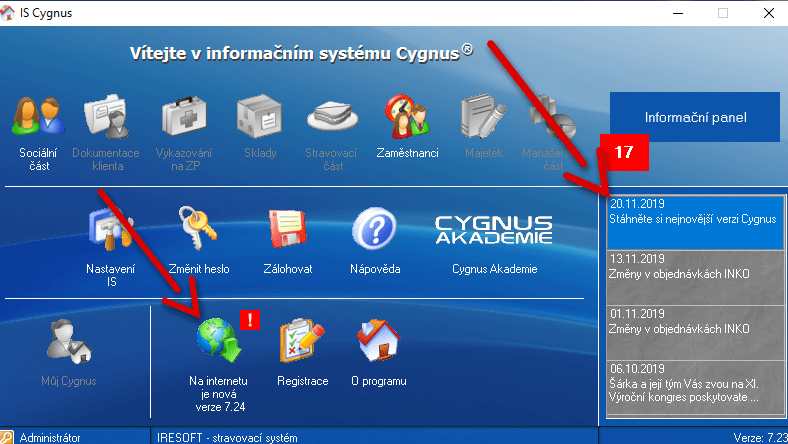Open the Sklady warehouse box icon

coord(259,116)
